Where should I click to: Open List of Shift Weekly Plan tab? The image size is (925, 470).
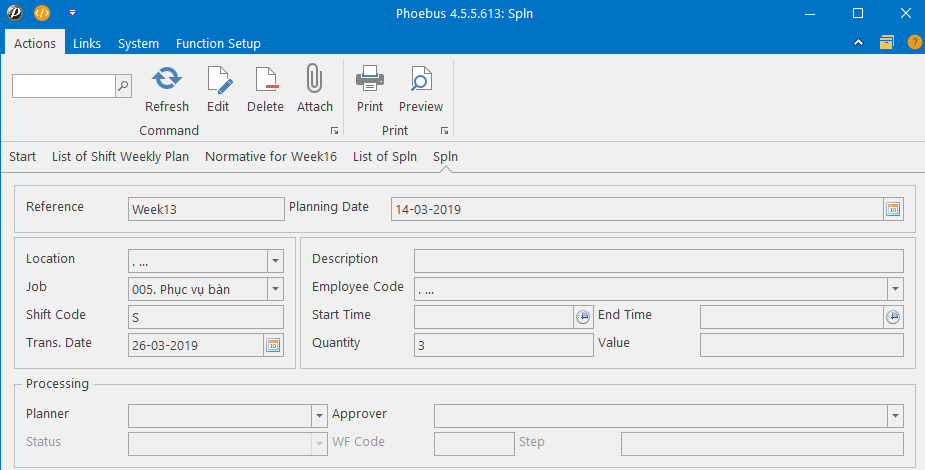120,156
